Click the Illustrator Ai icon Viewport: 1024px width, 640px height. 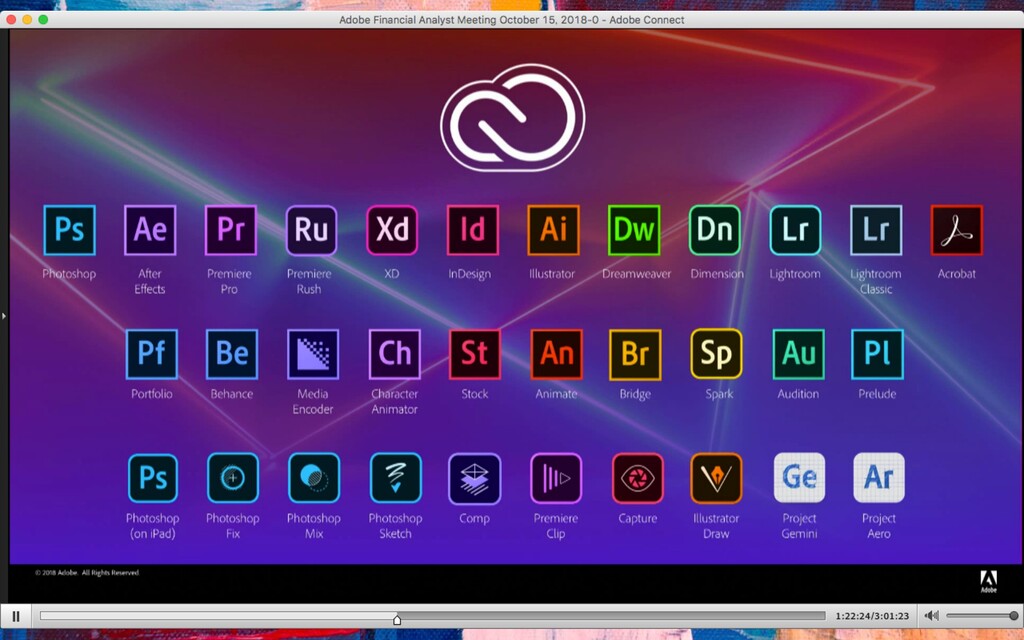pos(553,230)
